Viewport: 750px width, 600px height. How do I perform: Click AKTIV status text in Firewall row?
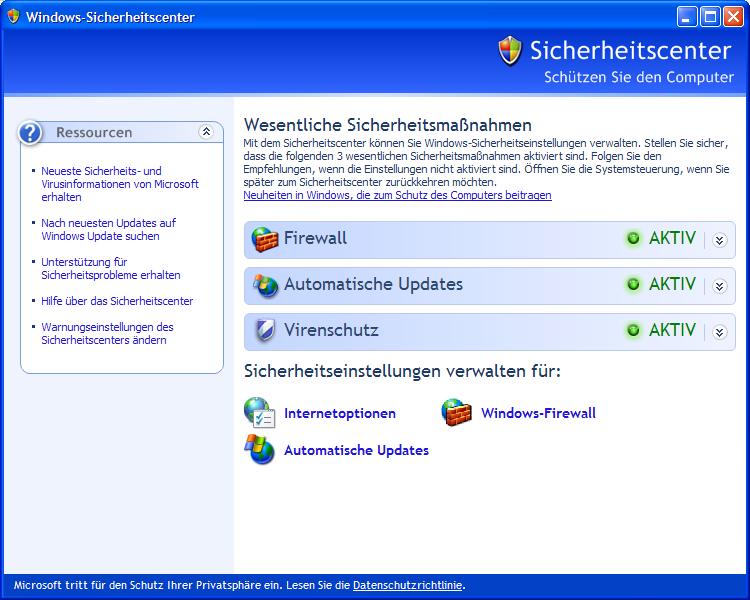[x=672, y=238]
